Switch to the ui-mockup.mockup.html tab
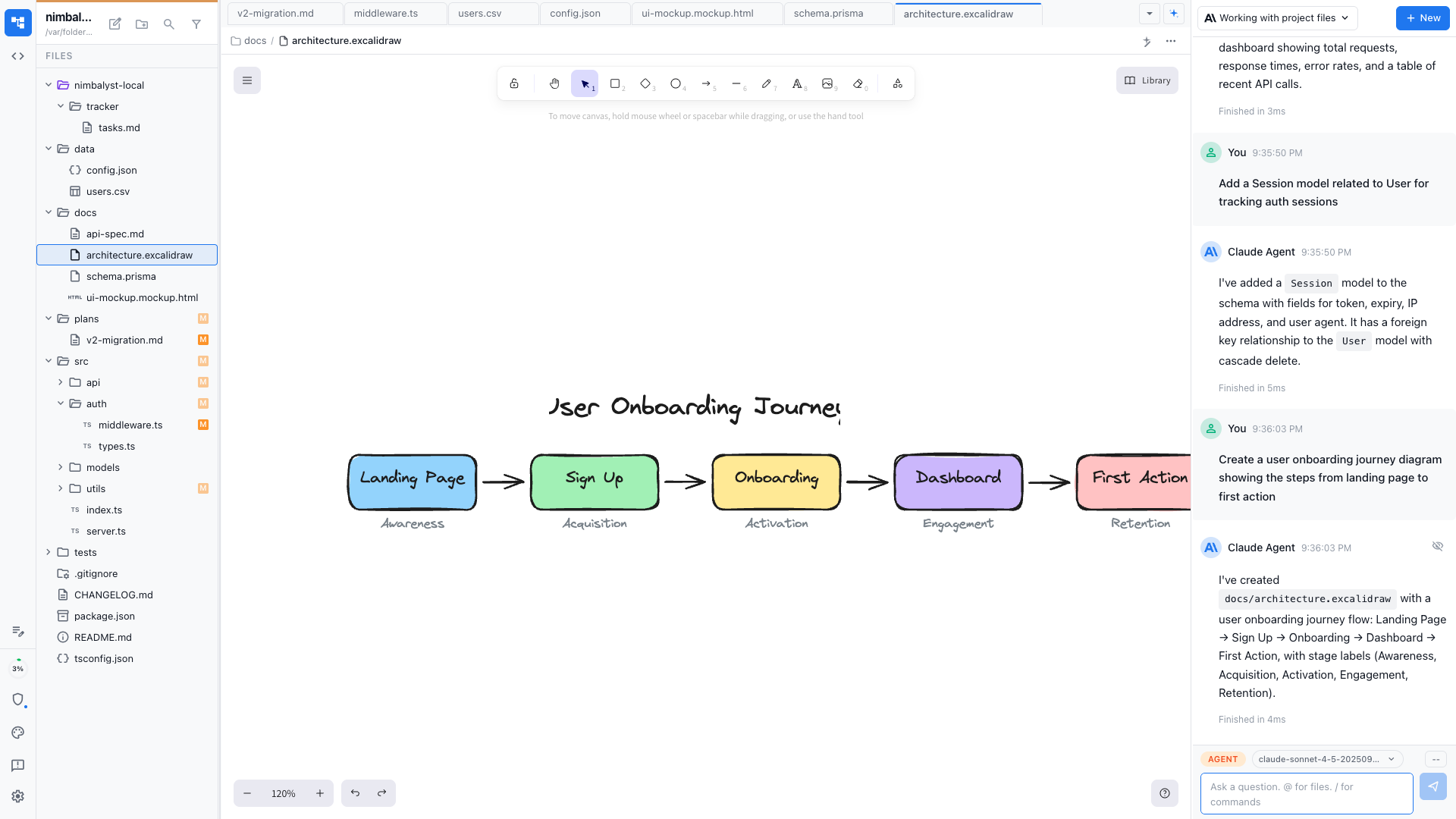The height and width of the screenshot is (819, 1456). click(697, 13)
